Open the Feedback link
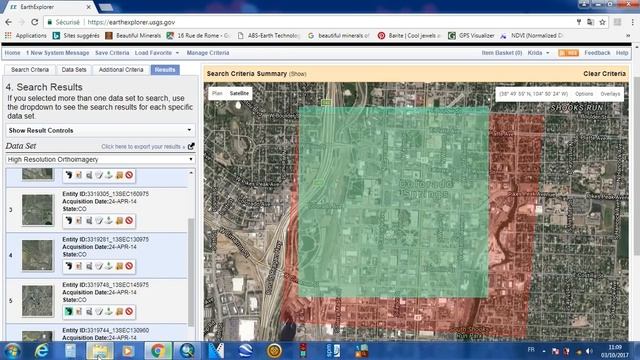The height and width of the screenshot is (360, 640). (597, 53)
